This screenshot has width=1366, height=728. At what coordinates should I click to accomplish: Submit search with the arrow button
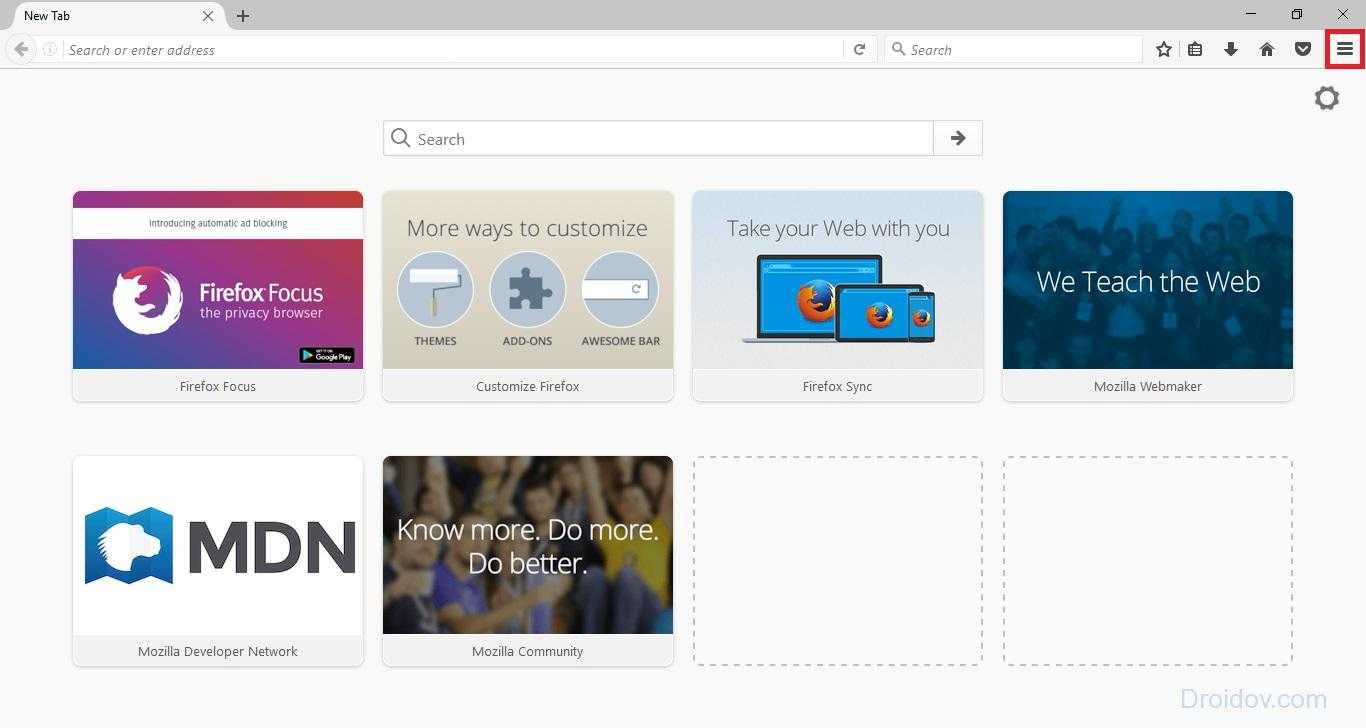point(958,138)
